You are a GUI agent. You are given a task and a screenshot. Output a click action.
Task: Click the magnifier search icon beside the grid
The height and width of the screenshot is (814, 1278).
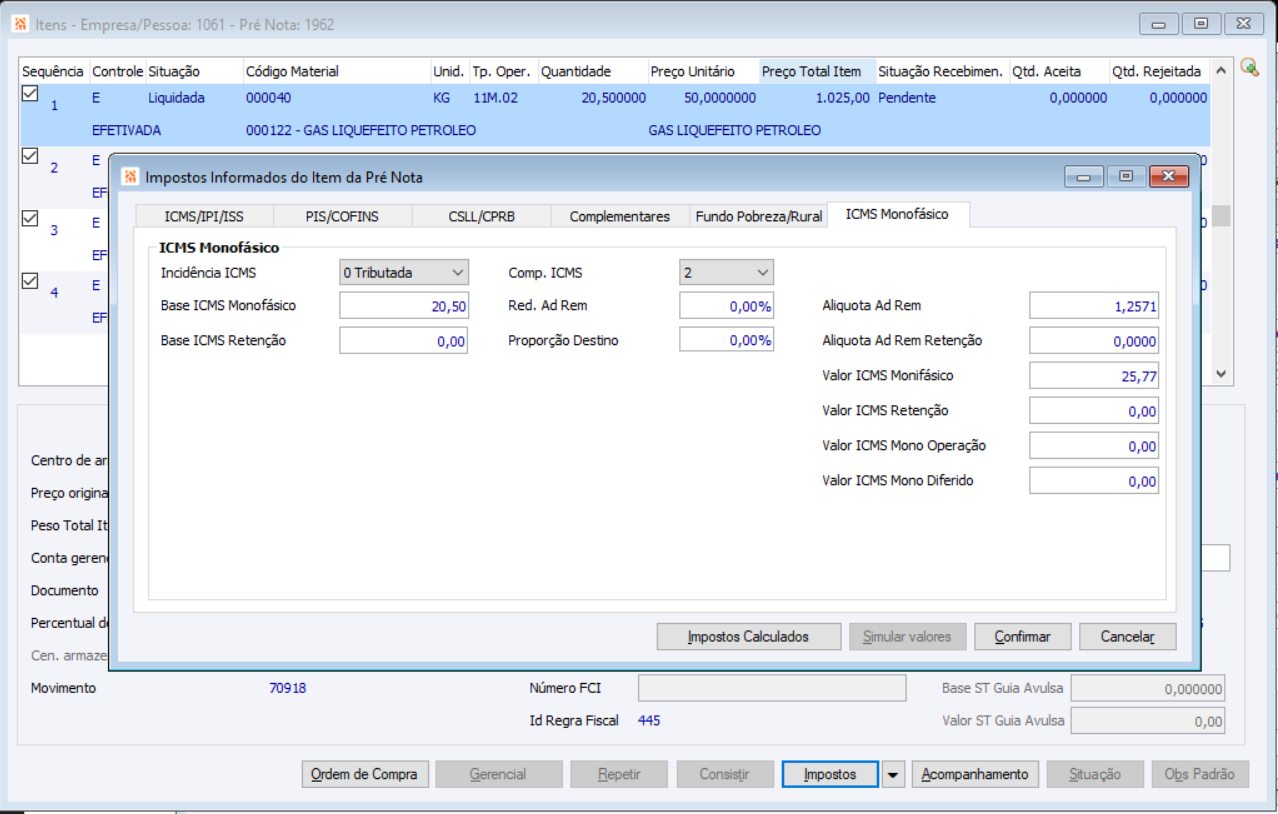tap(1249, 67)
